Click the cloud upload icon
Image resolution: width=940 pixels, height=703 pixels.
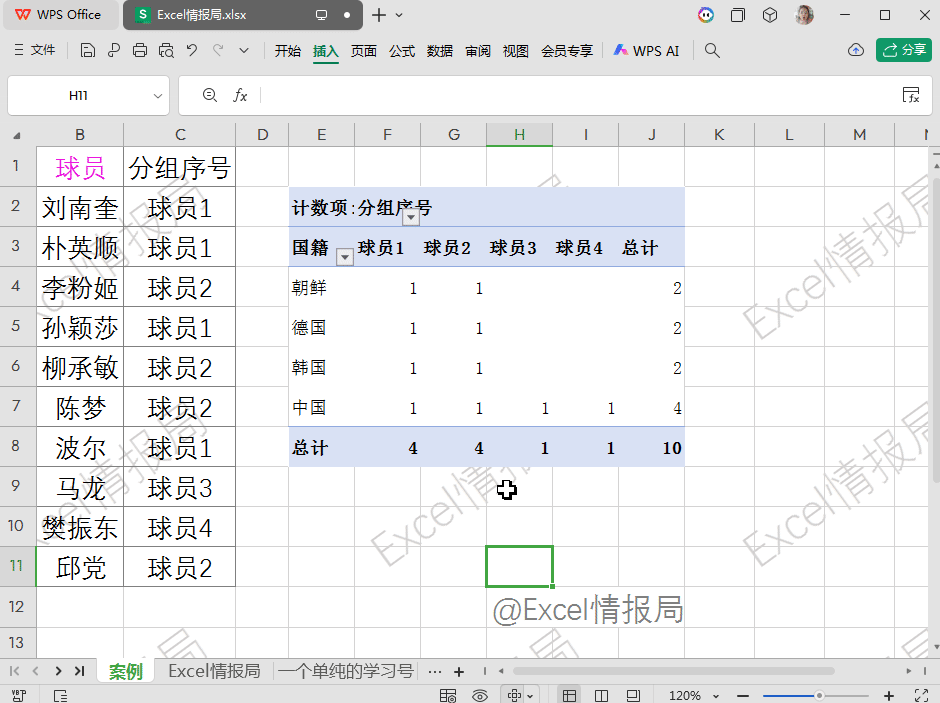856,50
